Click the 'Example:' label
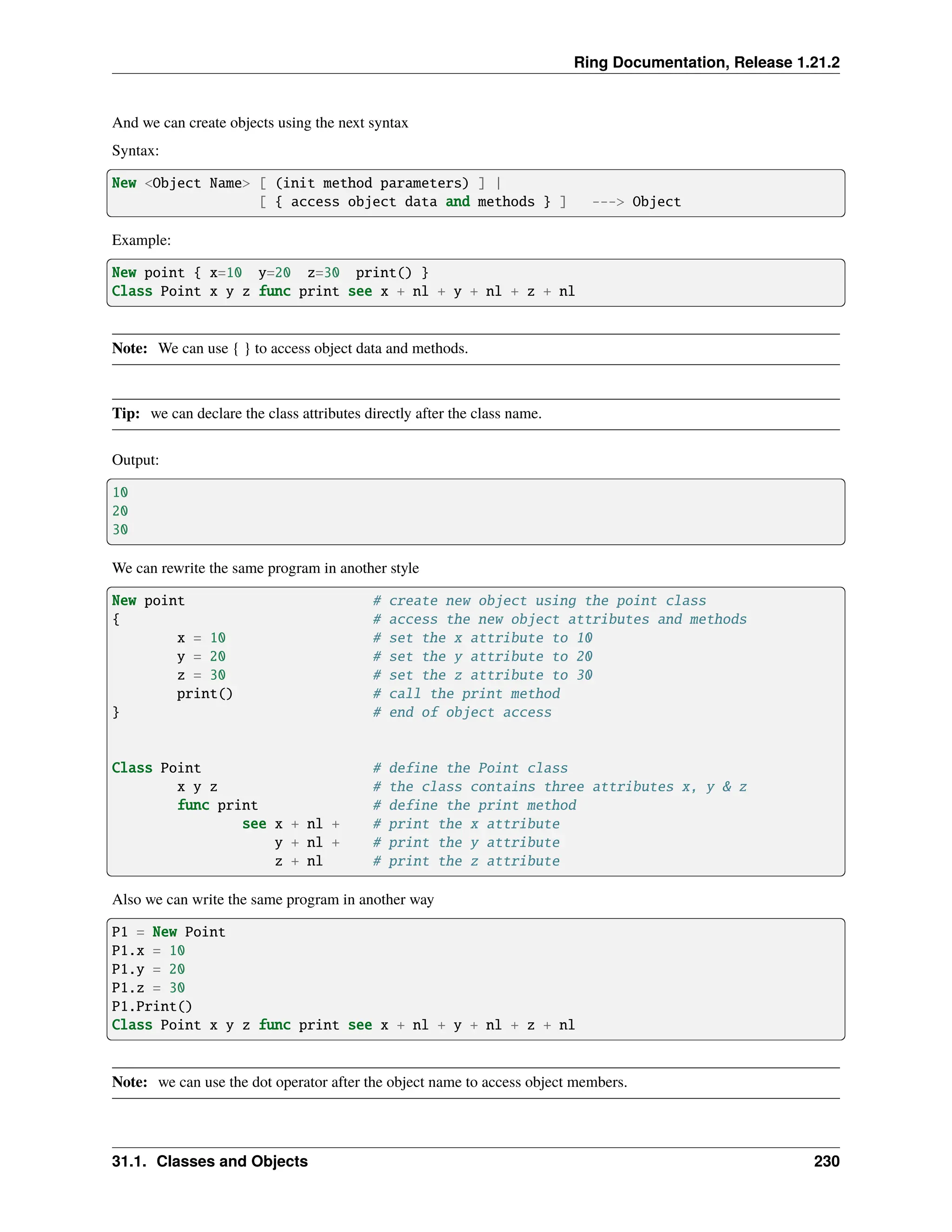 tap(141, 240)
